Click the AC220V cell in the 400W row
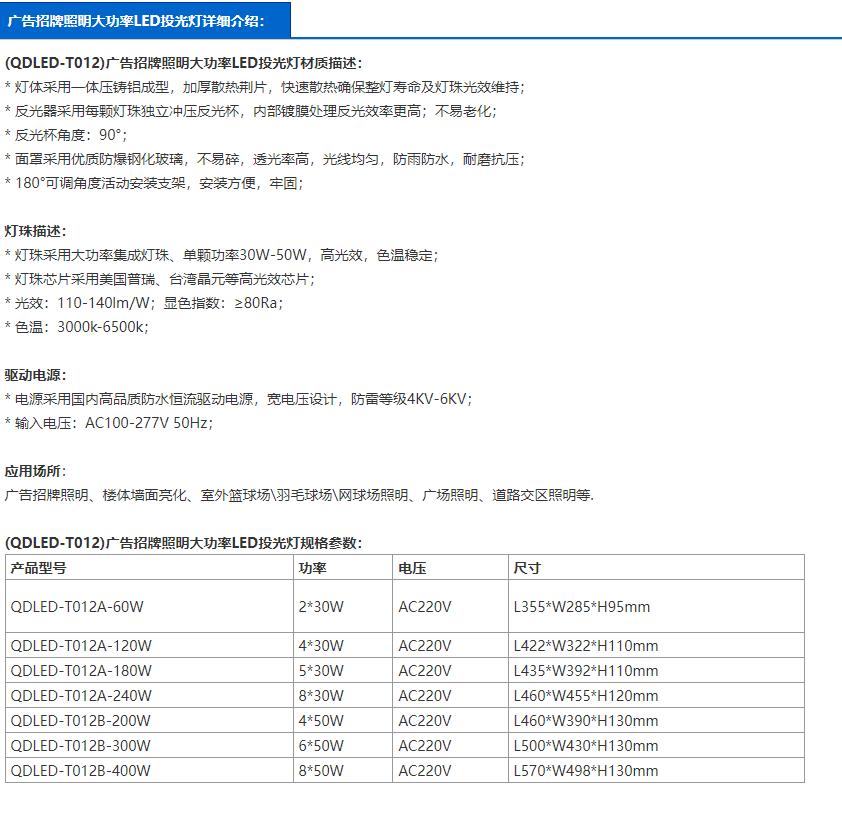This screenshot has height=813, width=842. click(450, 771)
